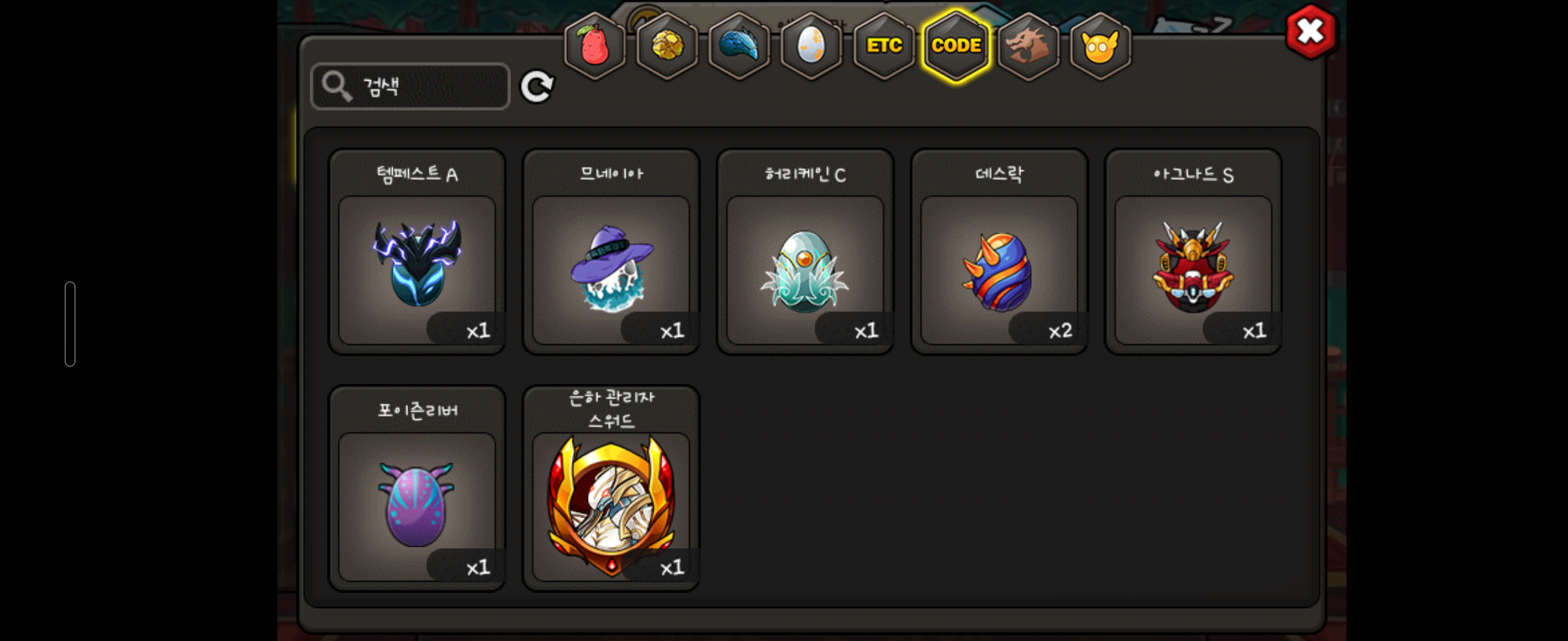The width and height of the screenshot is (1568, 641).
Task: Open the brown dragon head category
Action: 1028,46
